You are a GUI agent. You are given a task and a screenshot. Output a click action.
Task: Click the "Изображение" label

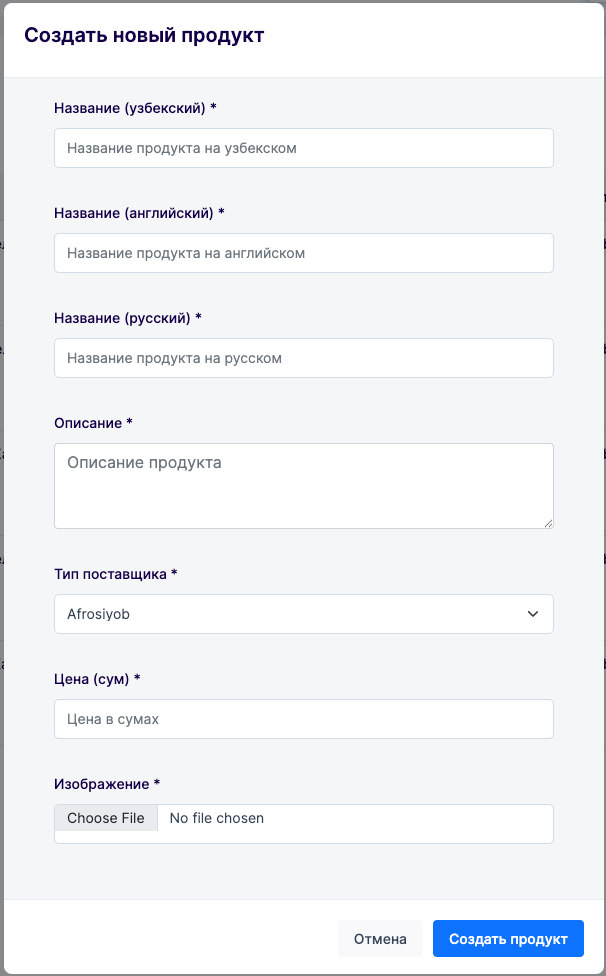click(x=106, y=783)
